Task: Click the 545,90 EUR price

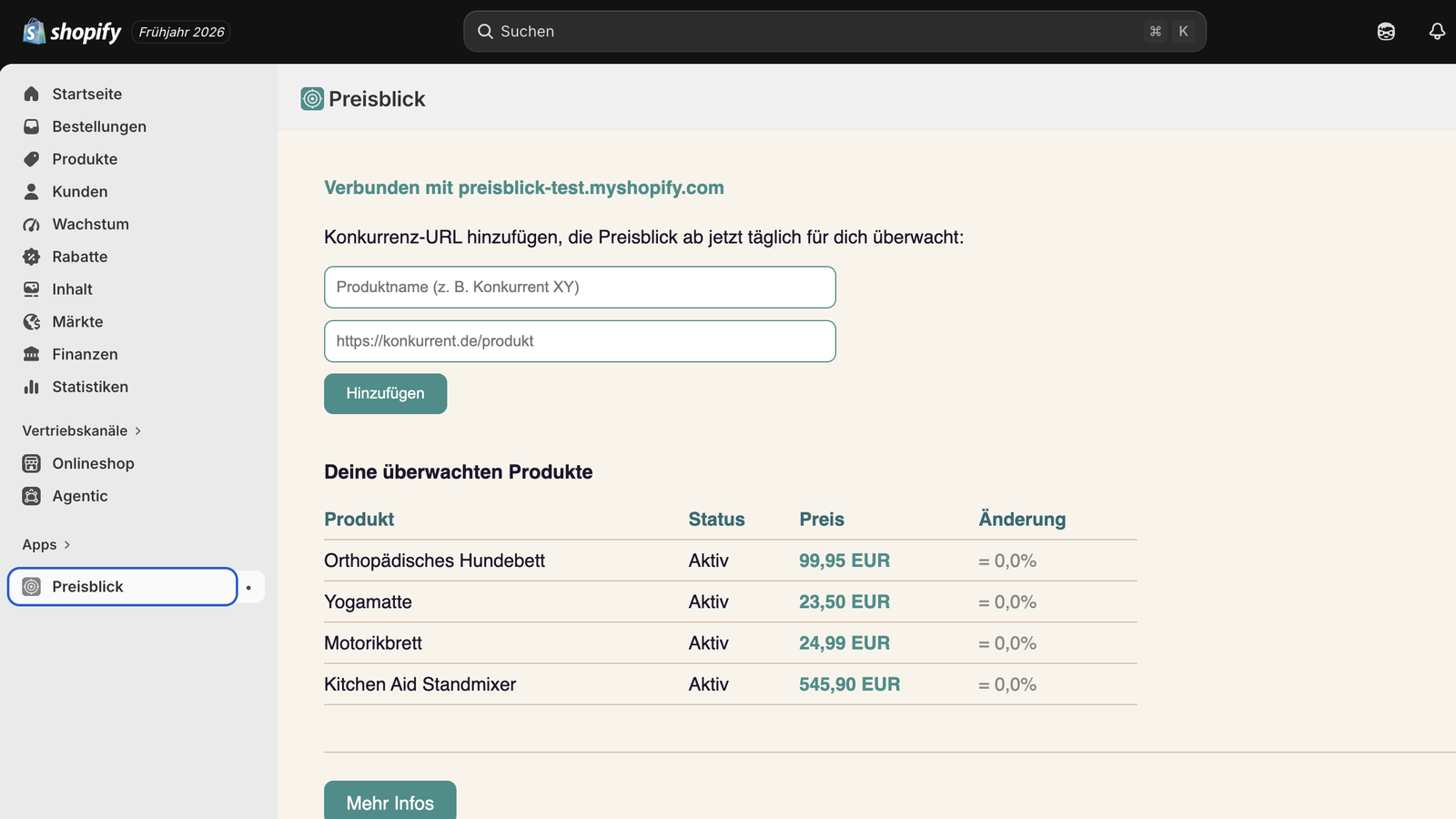Action: (849, 684)
